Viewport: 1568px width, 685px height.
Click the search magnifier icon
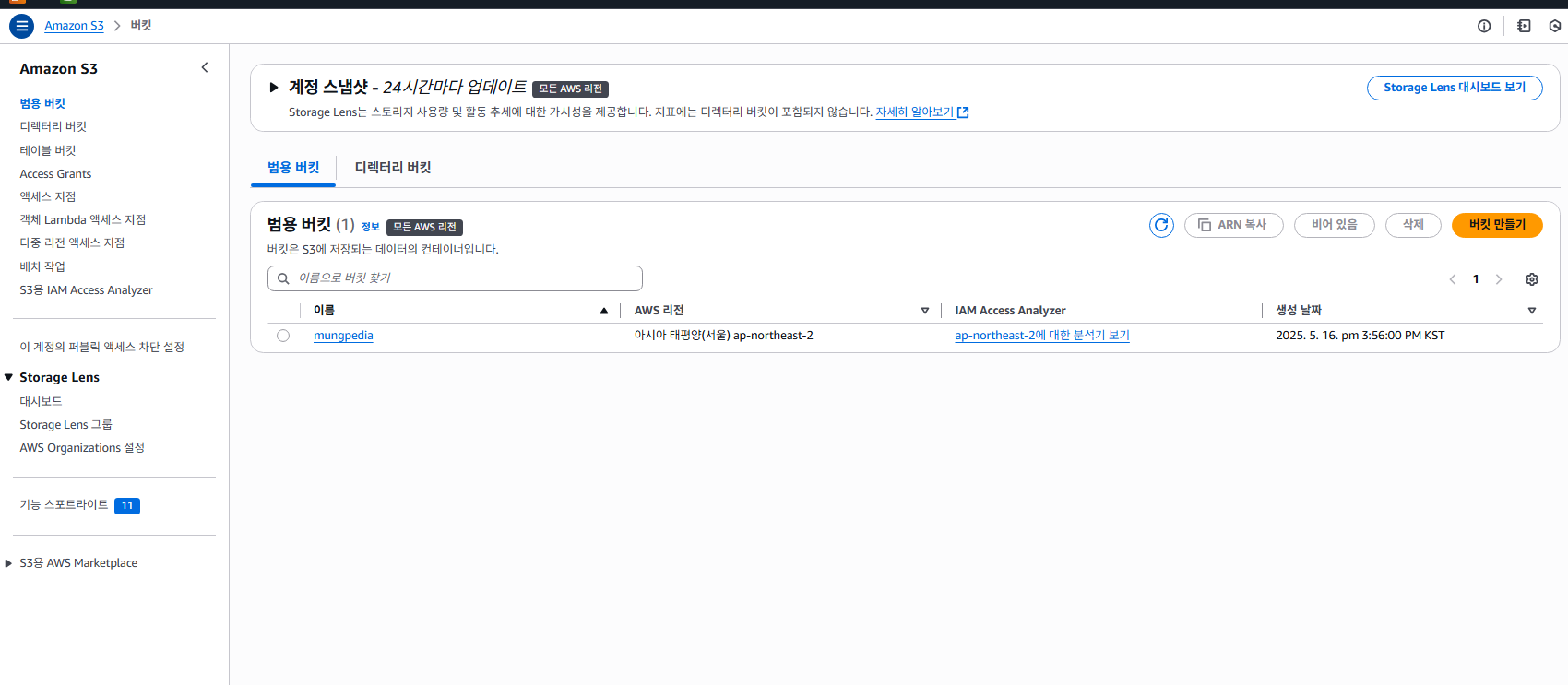point(283,278)
